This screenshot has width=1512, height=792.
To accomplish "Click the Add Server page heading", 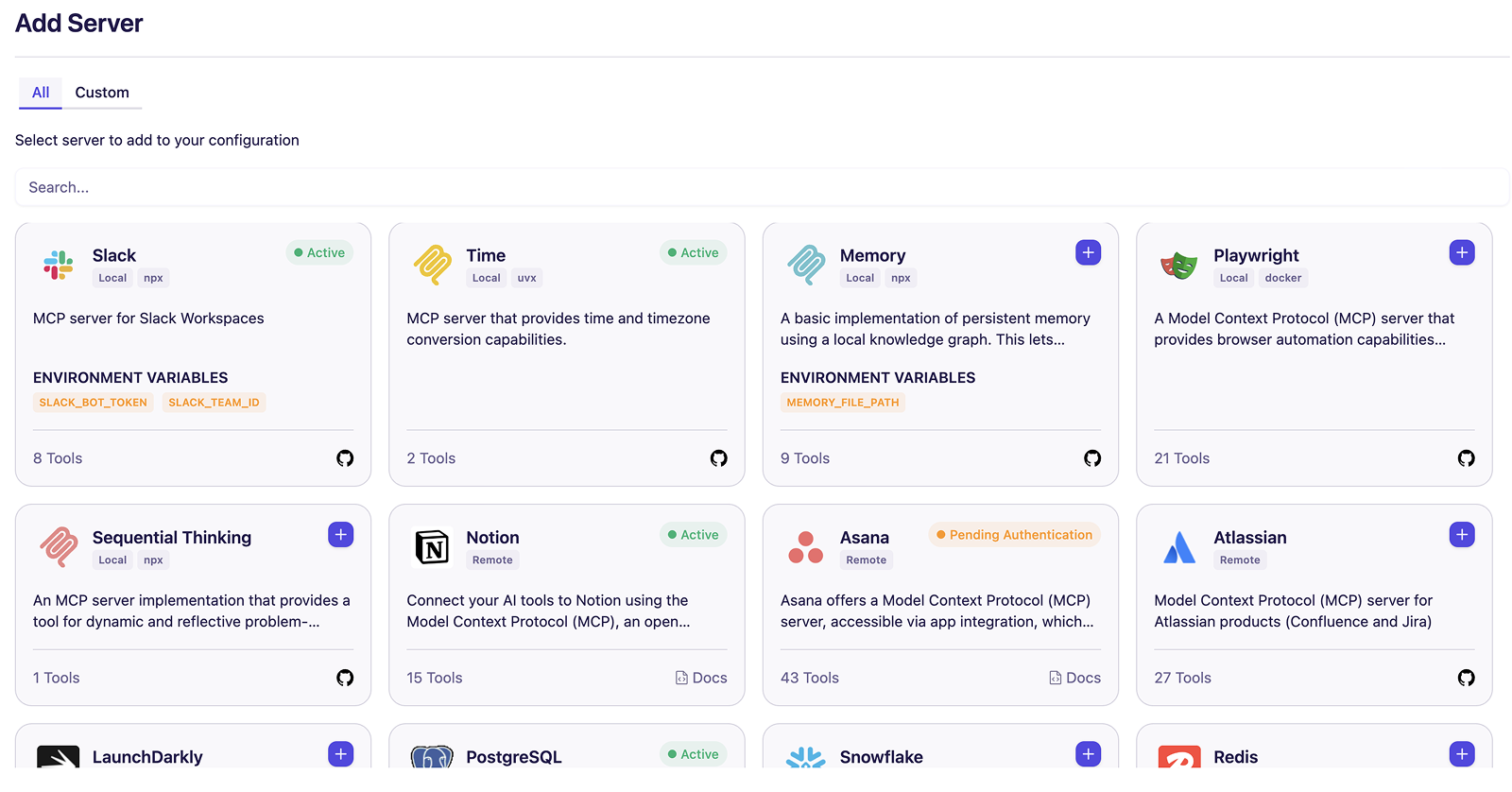I will click(x=79, y=23).
